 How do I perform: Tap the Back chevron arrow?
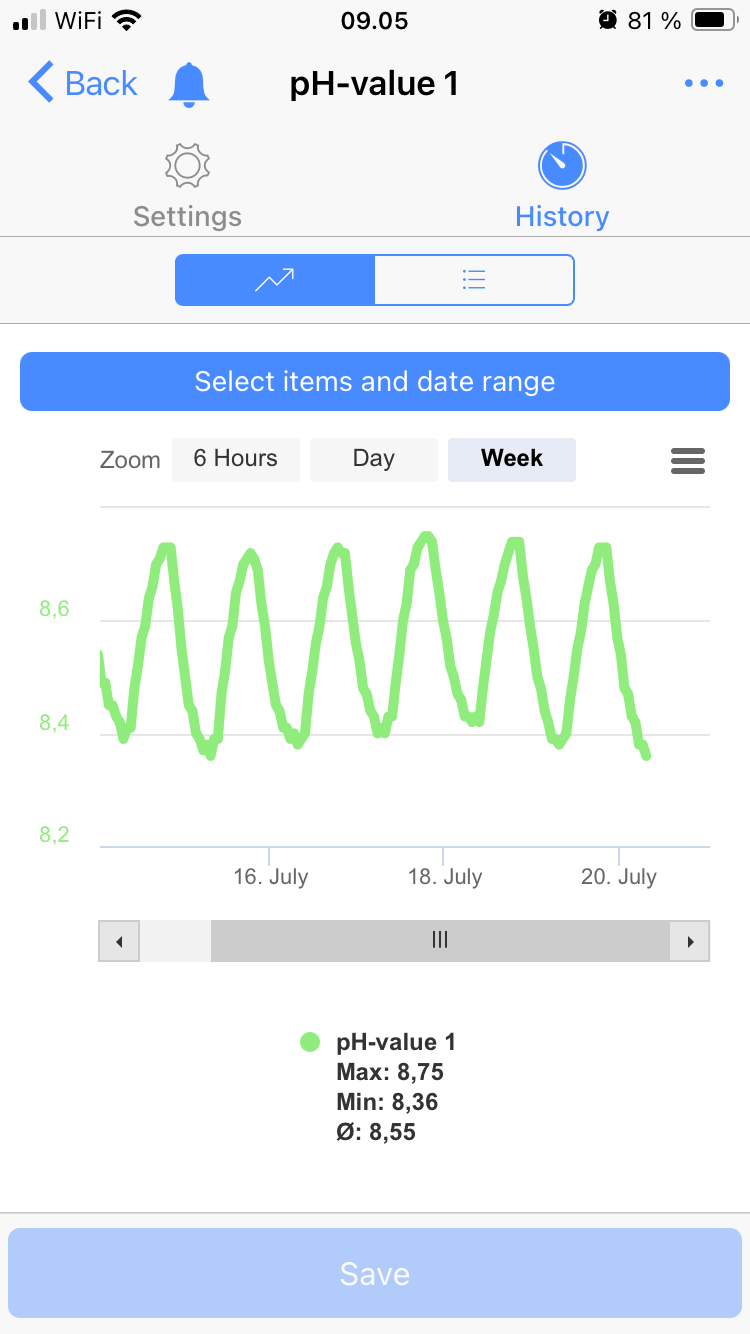[x=41, y=83]
